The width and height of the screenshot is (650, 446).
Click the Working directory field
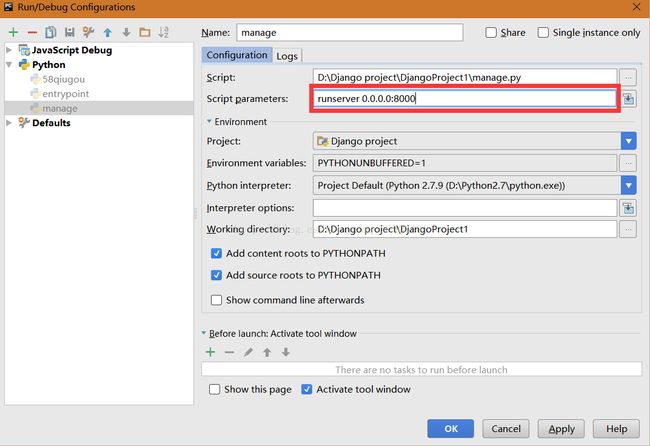tap(465, 229)
